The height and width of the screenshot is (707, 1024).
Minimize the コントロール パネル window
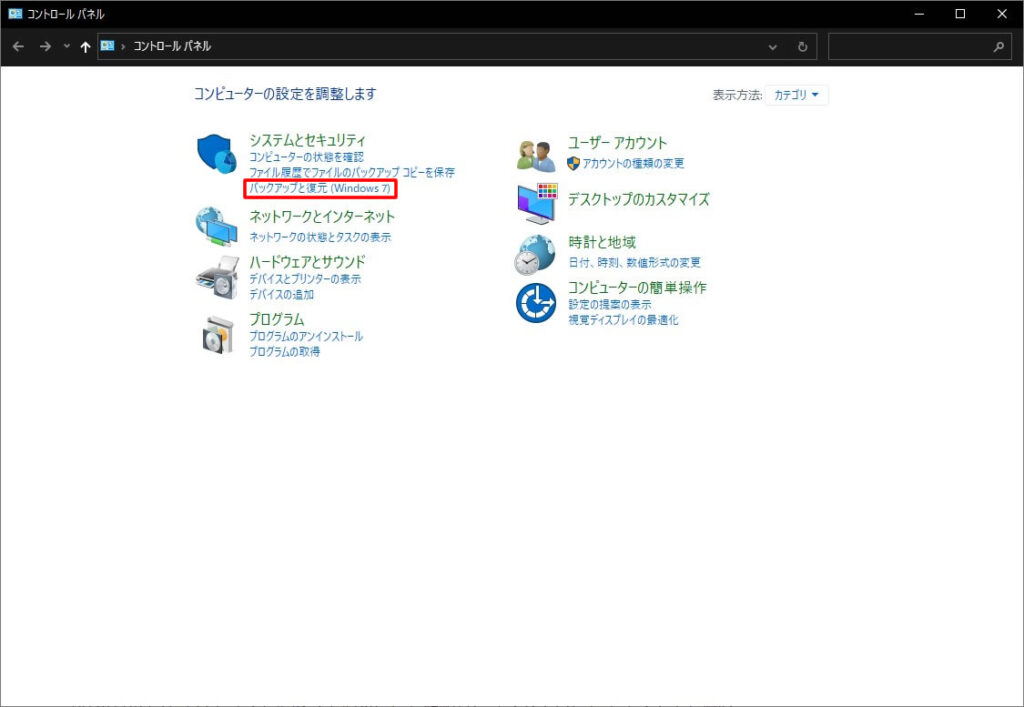(x=920, y=14)
